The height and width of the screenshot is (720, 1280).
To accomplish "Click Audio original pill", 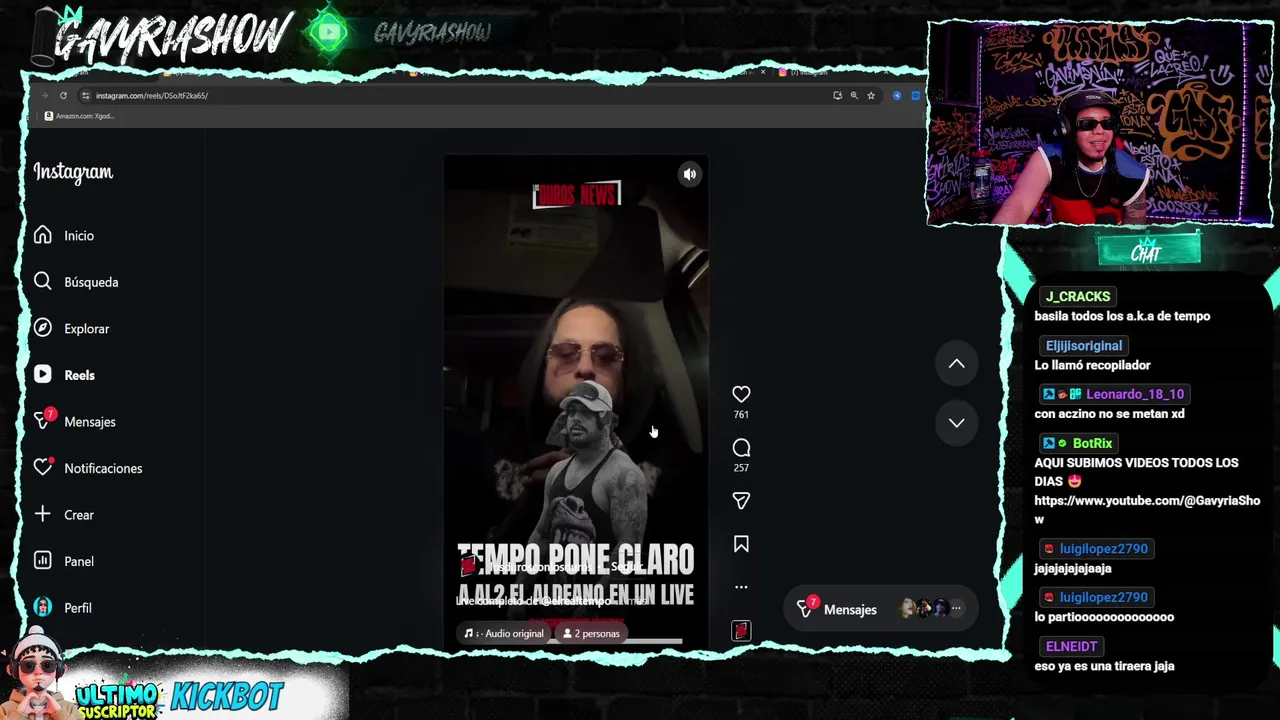I will (505, 633).
